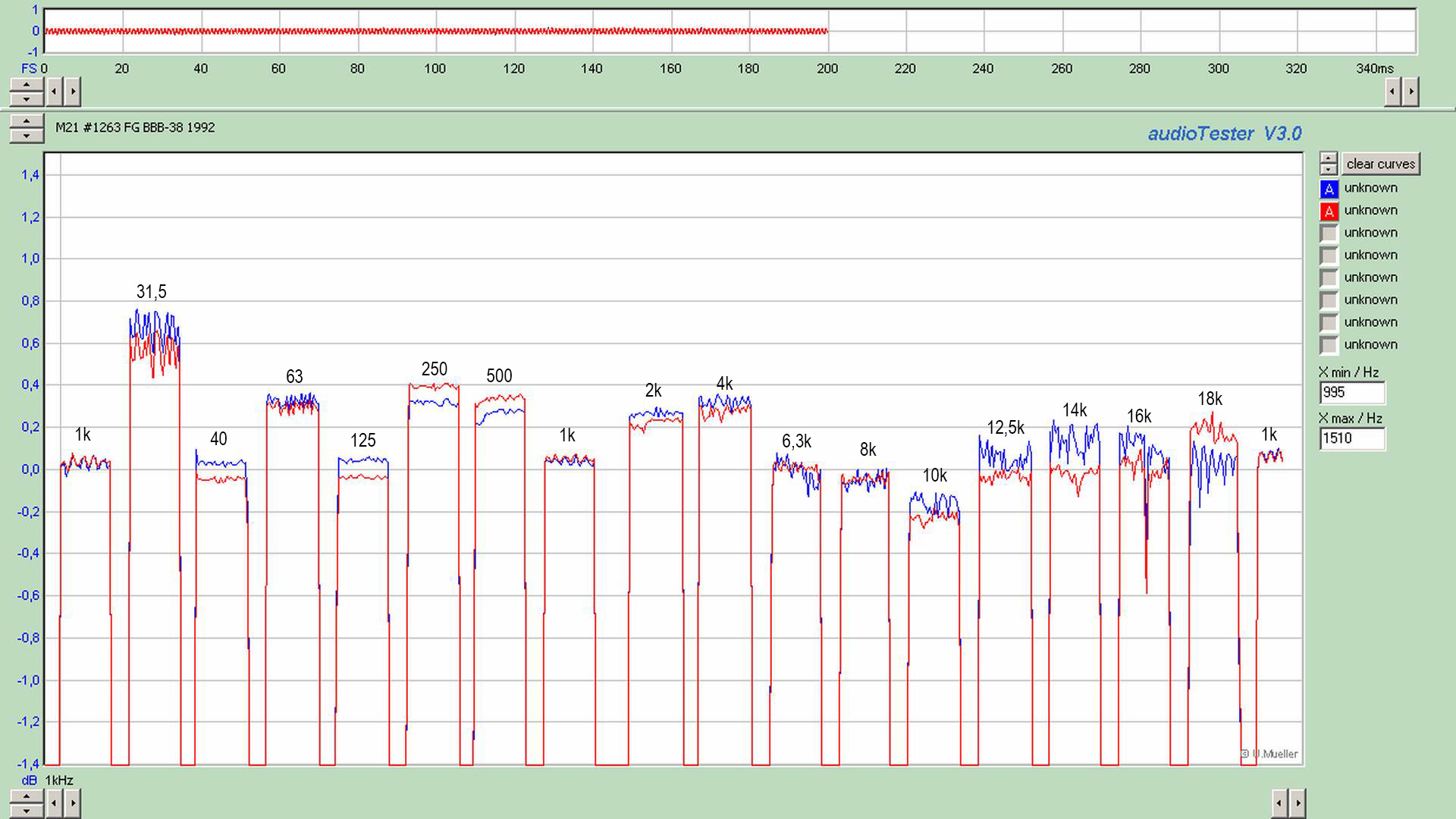The width and height of the screenshot is (1456, 819).
Task: Click up arrow beside clear curves button
Action: pyautogui.click(x=1328, y=158)
